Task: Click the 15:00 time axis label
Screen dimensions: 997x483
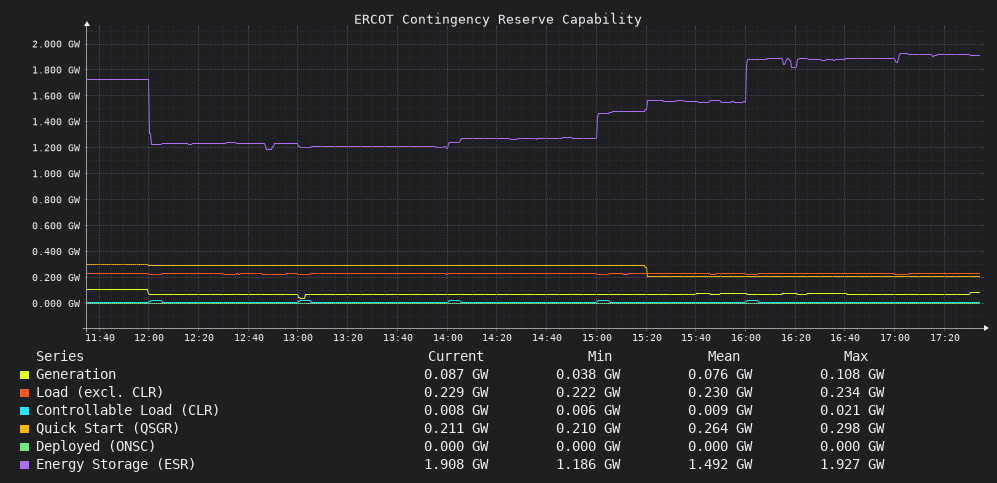Action: [597, 337]
